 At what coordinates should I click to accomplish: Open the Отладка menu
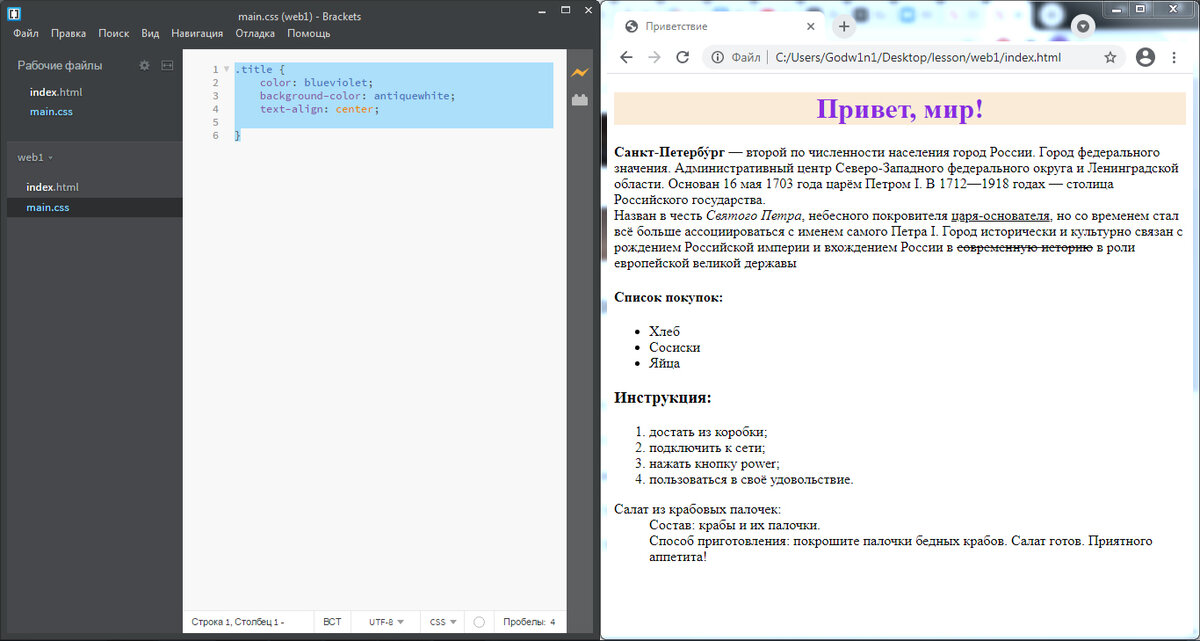click(255, 33)
